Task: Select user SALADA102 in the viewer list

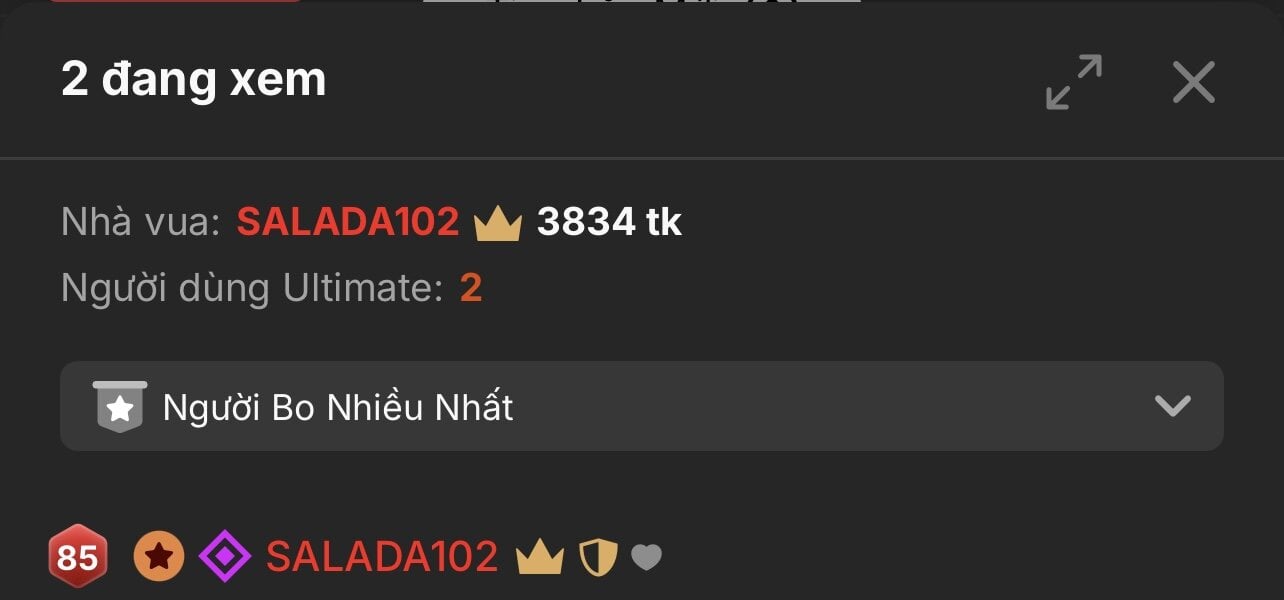Action: pyautogui.click(x=382, y=557)
